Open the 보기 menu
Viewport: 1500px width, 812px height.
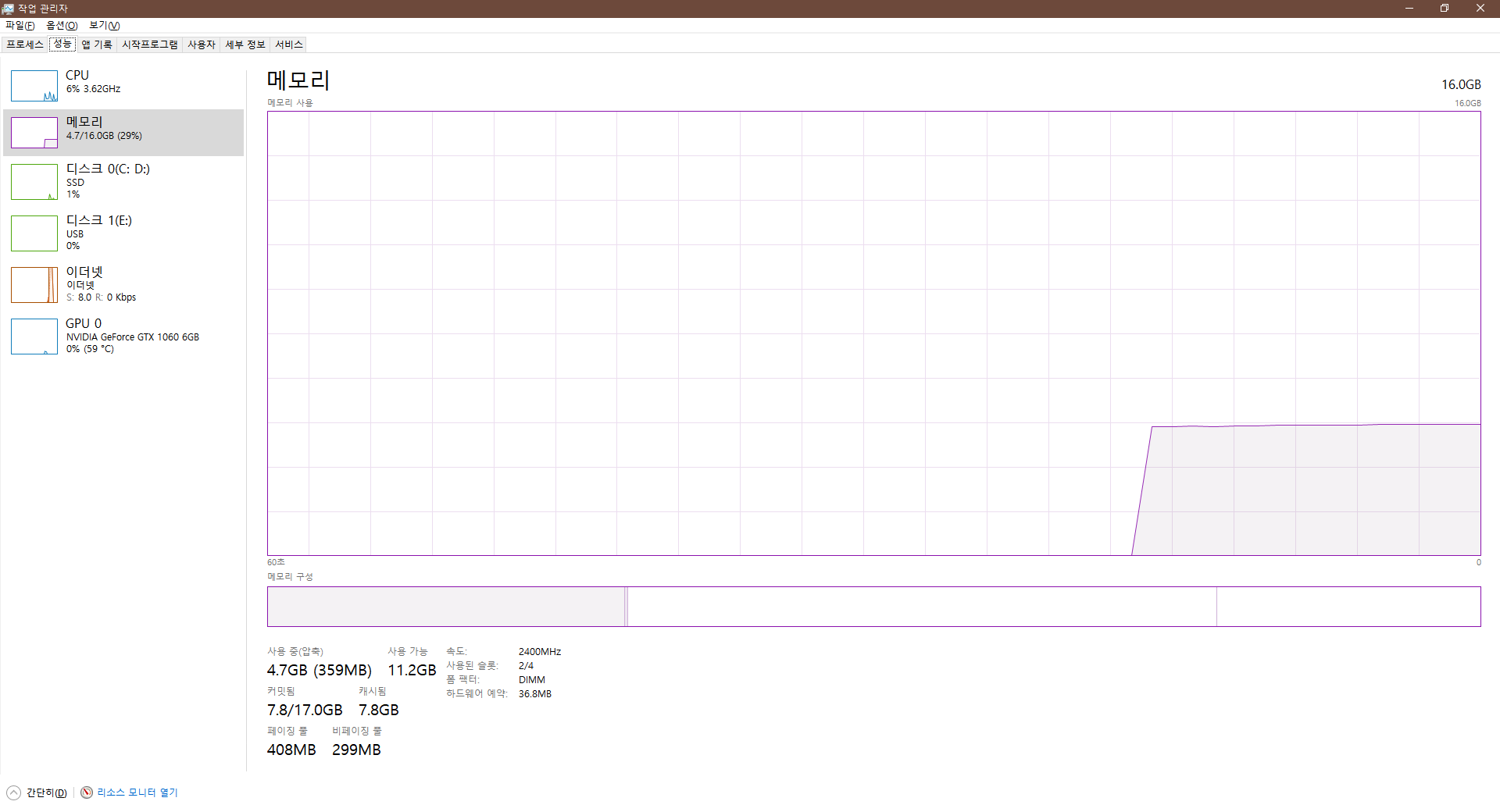tap(104, 26)
